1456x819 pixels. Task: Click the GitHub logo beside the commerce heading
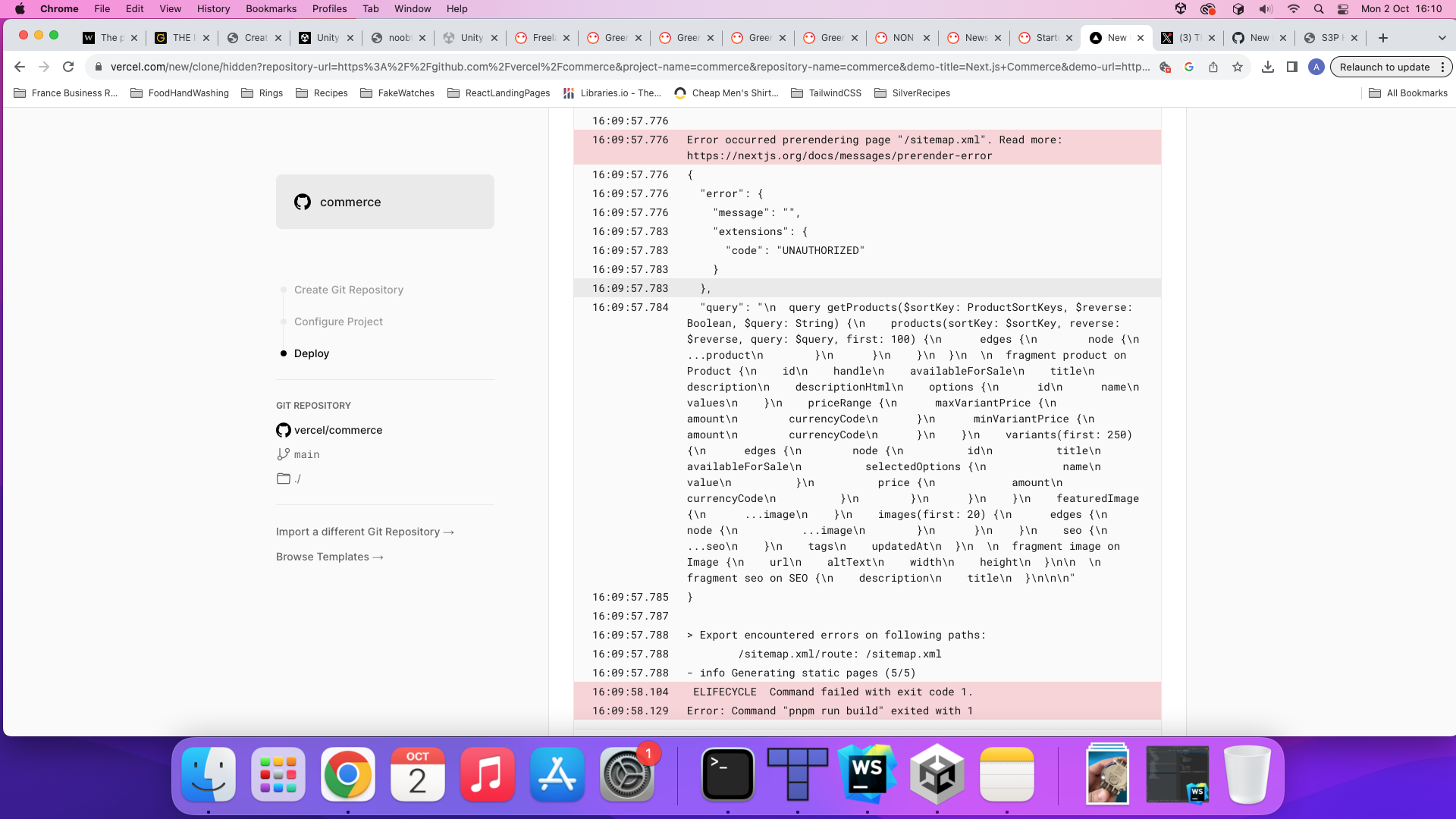tap(302, 202)
